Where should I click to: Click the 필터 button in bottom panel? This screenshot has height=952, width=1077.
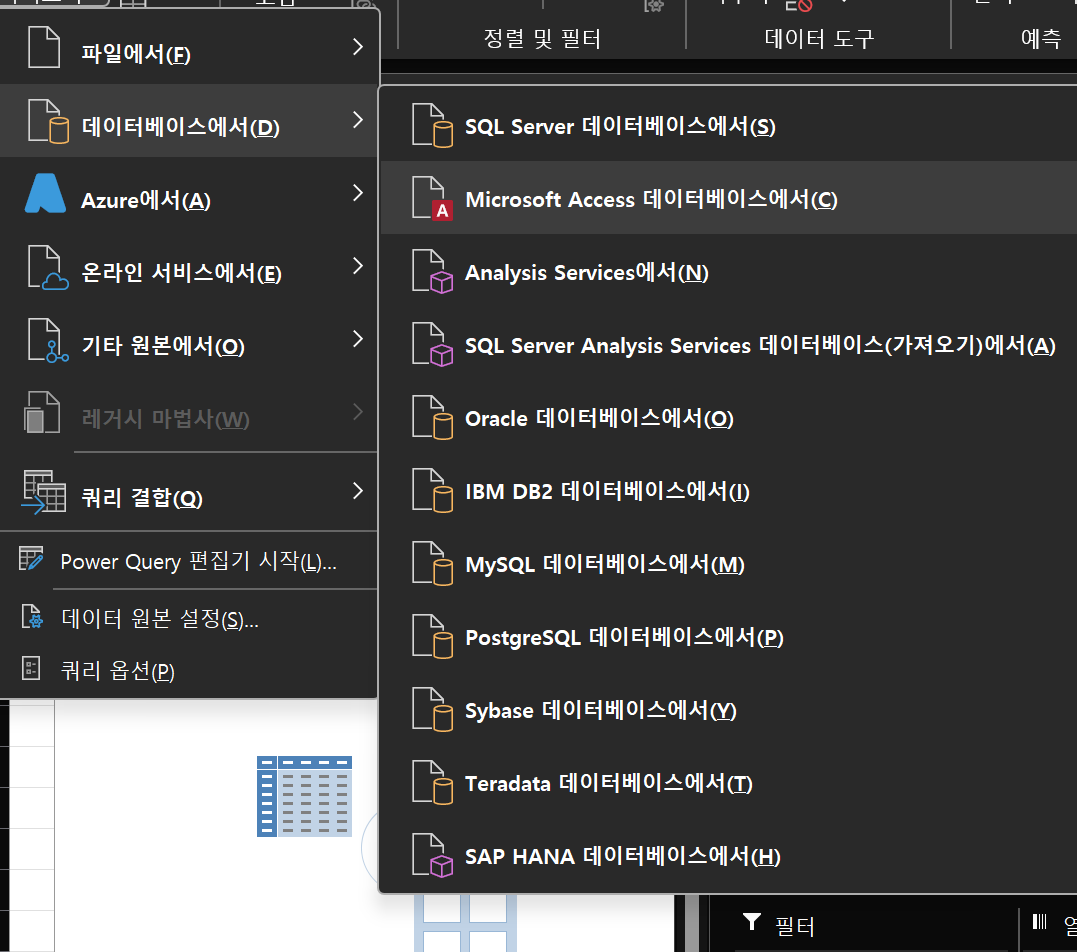pyautogui.click(x=779, y=924)
